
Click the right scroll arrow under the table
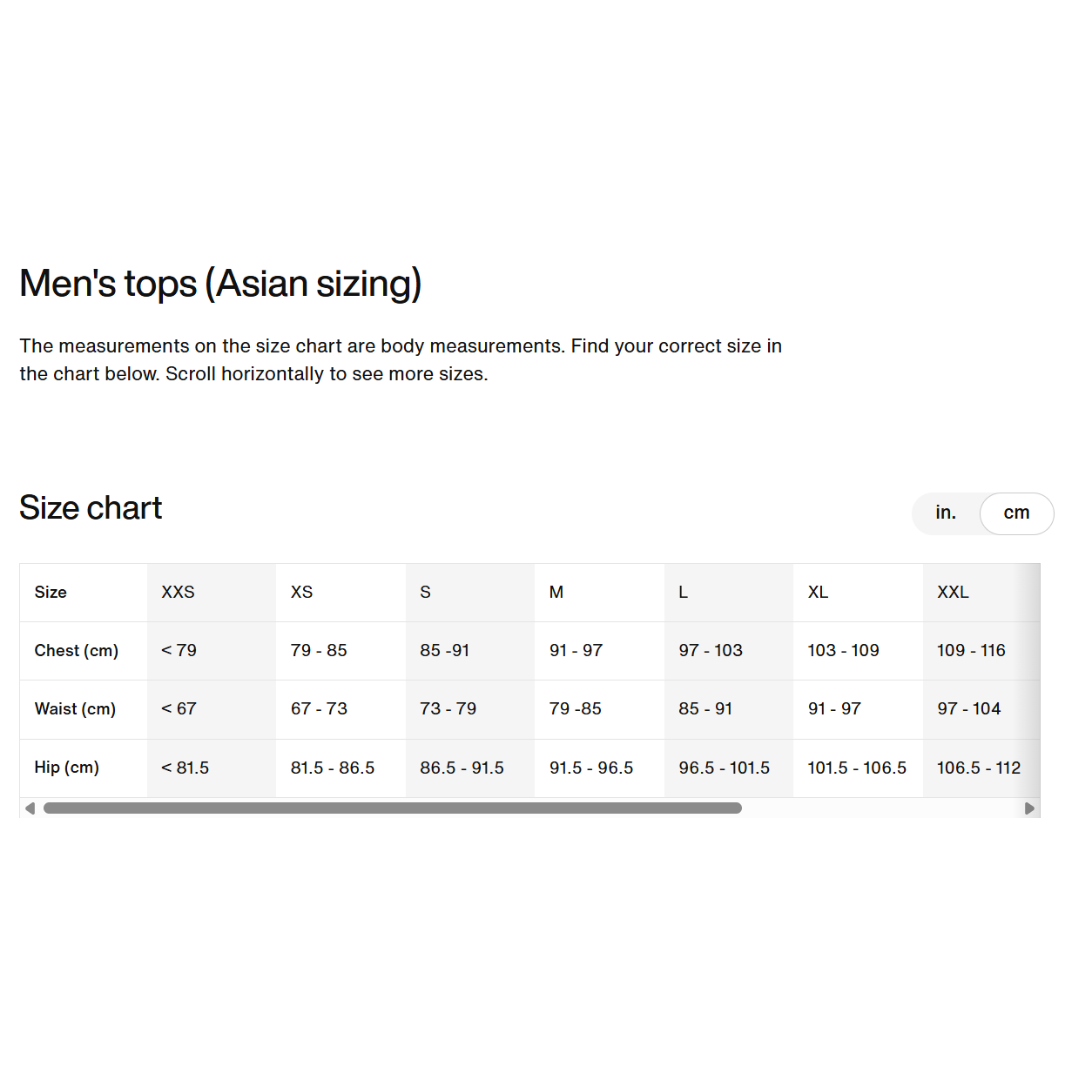click(x=1030, y=808)
